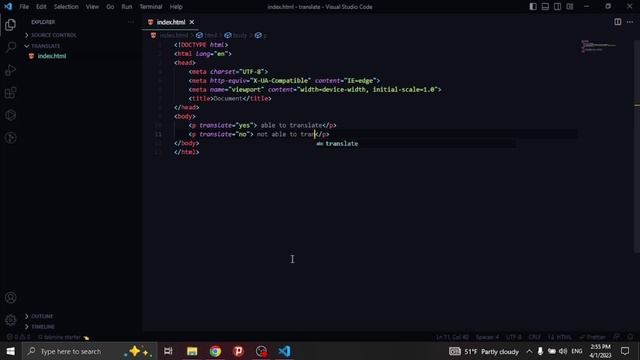Image resolution: width=640 pixels, height=360 pixels.
Task: Open the red P app on taskbar
Action: pos(238,351)
